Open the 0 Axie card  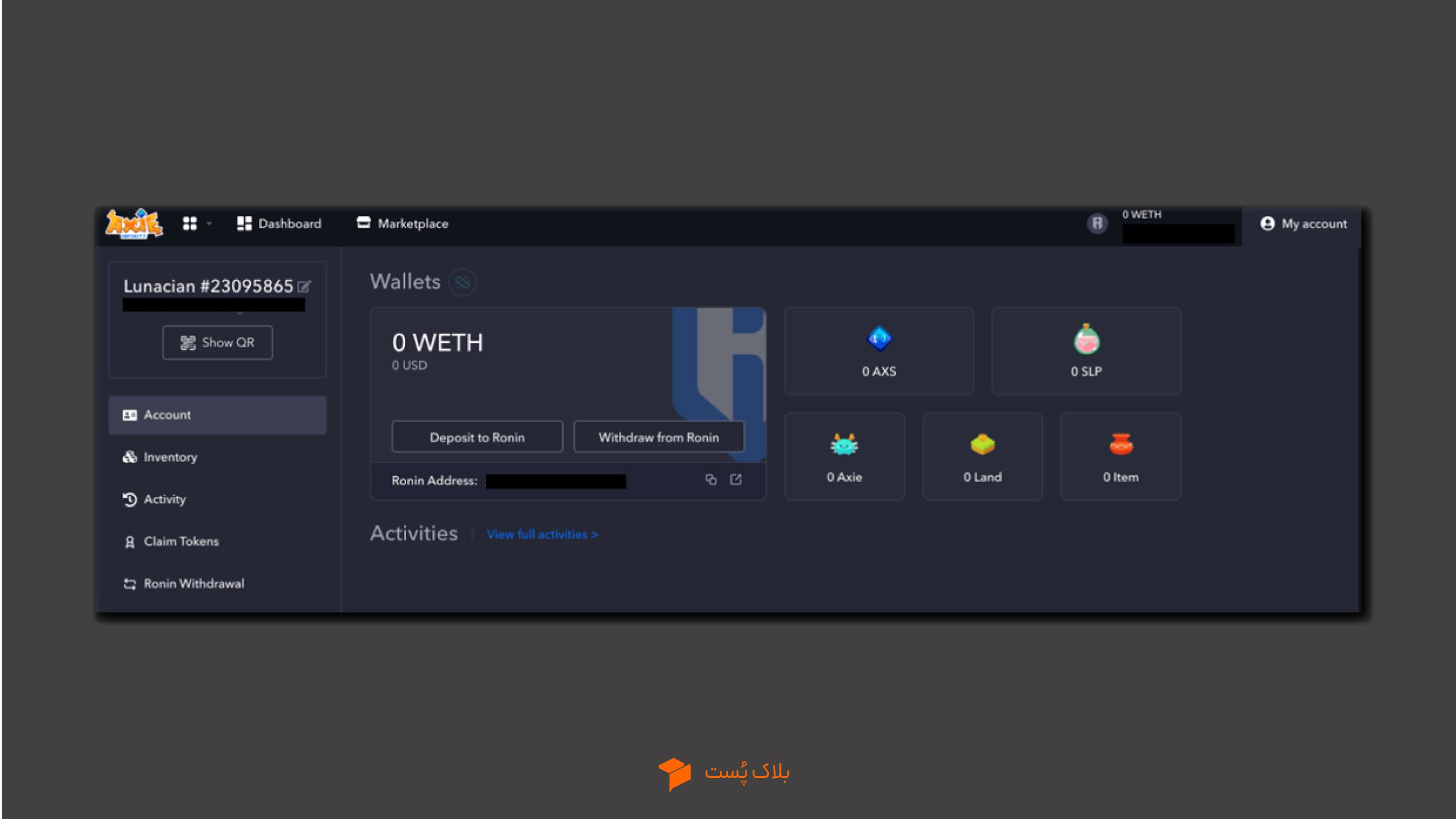point(845,457)
